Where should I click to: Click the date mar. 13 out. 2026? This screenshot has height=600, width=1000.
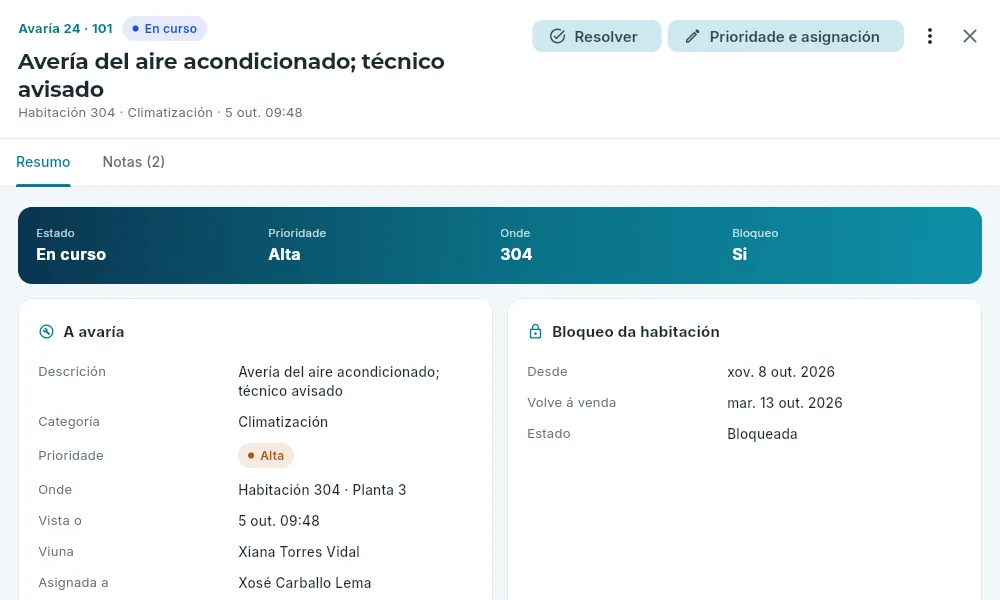(784, 403)
